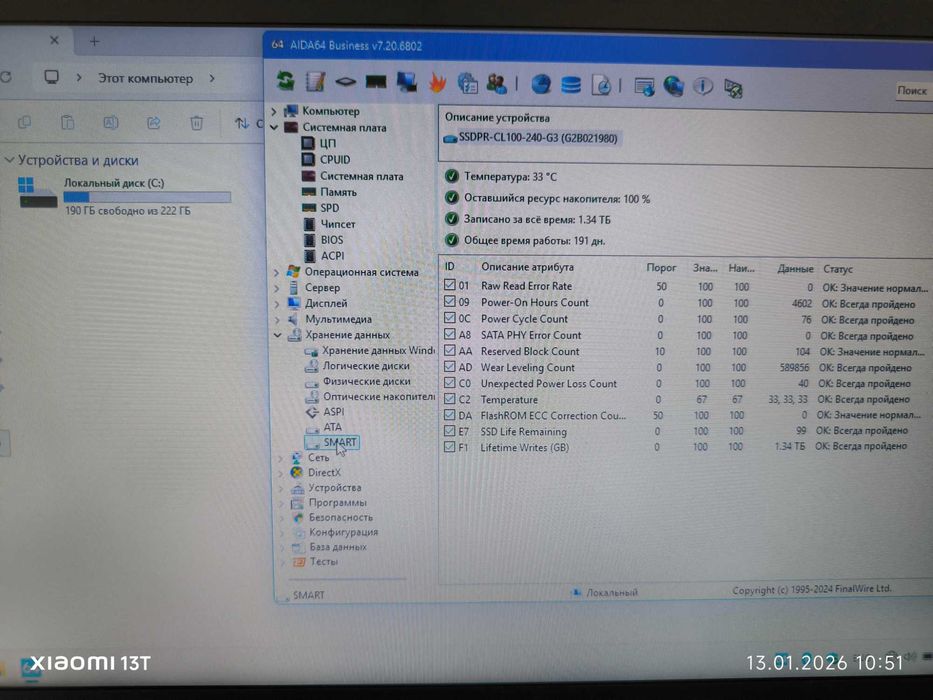Collapse Устройства и диски group in Explorer

click(10, 160)
